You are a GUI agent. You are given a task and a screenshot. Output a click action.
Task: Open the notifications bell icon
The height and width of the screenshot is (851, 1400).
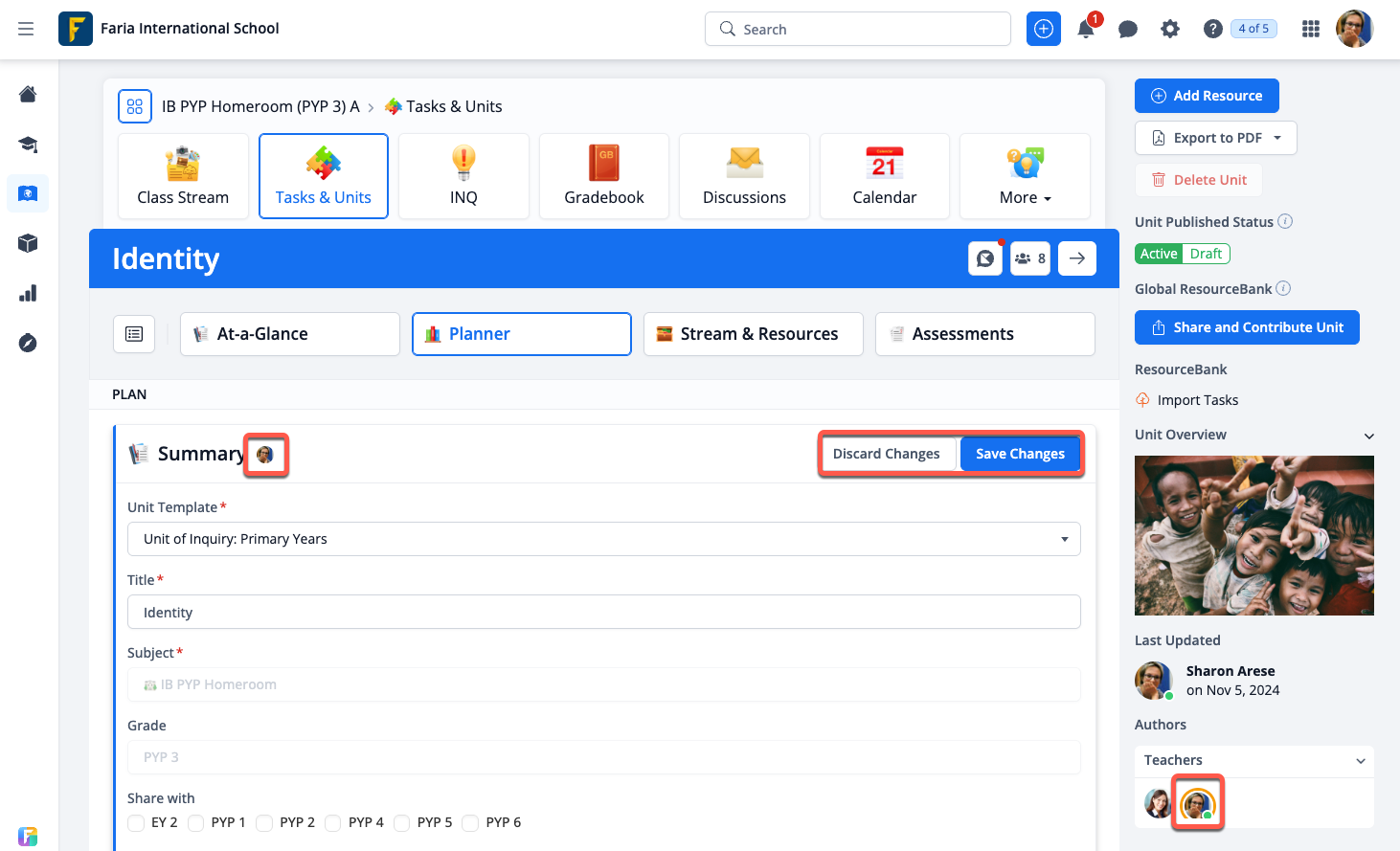point(1085,29)
